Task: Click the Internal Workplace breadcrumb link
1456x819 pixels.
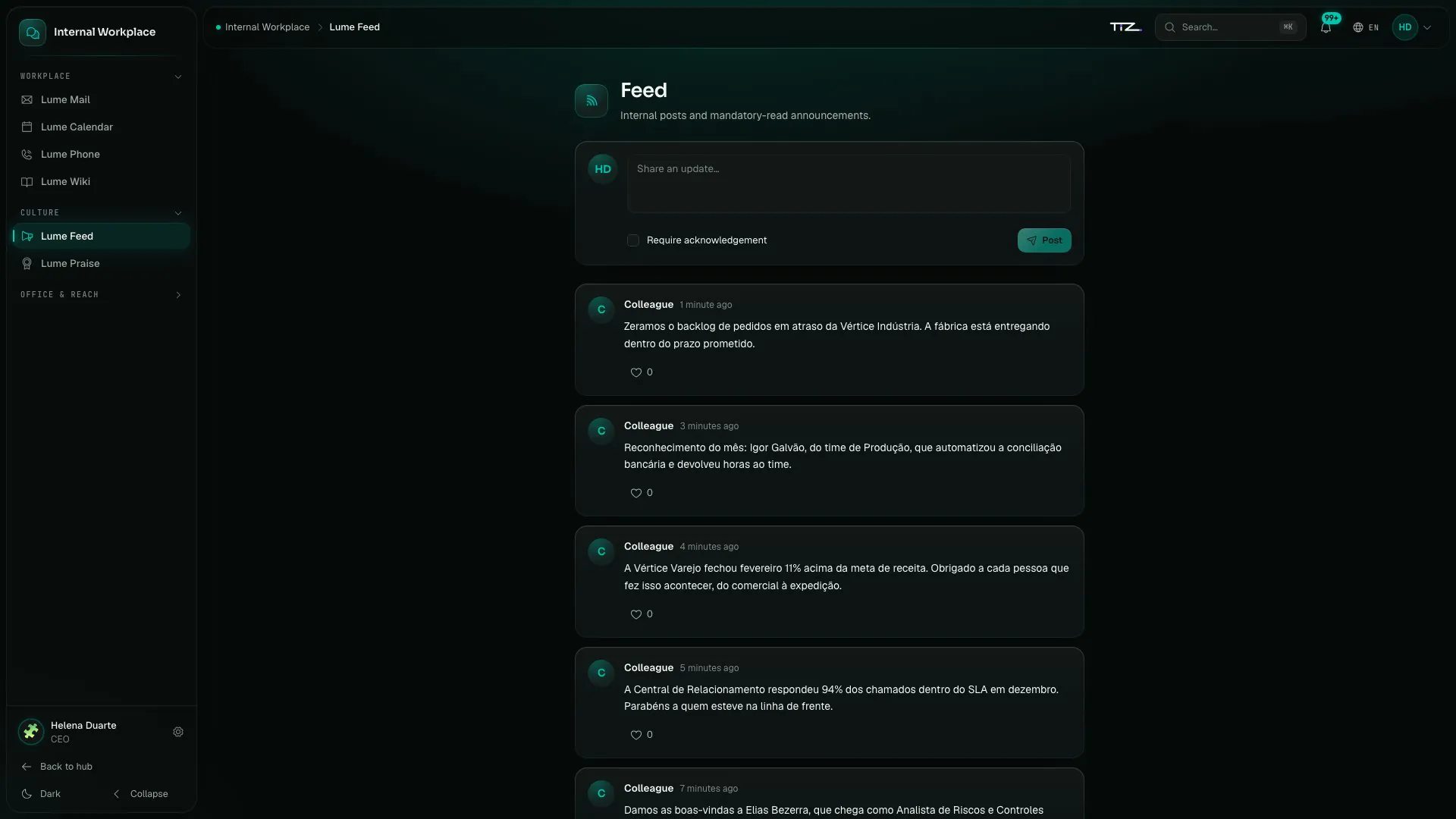Action: [x=267, y=27]
